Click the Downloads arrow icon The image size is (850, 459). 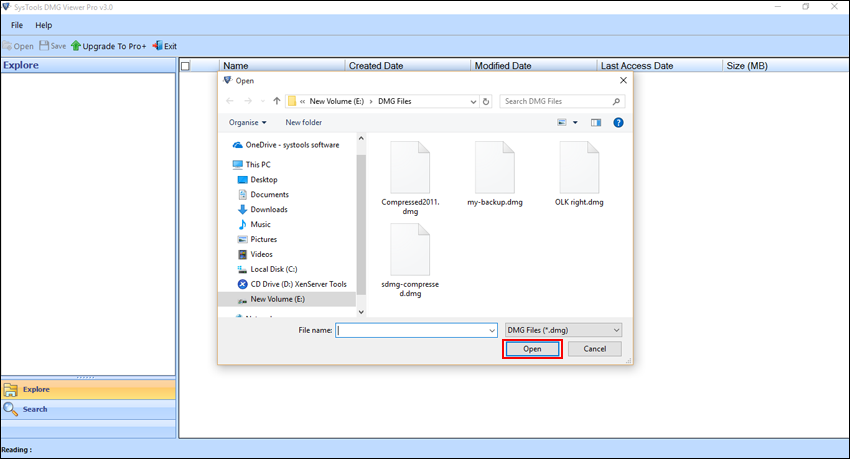[242, 209]
